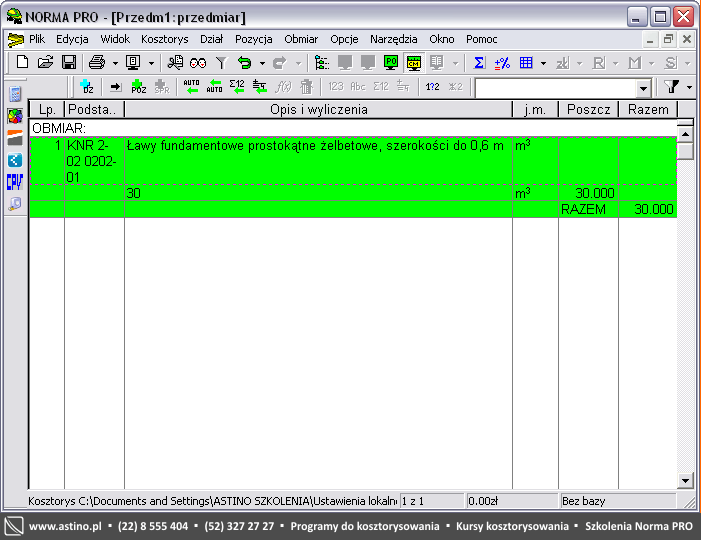Save the estimate with the floppy disk icon
The width and height of the screenshot is (701, 540).
[x=69, y=62]
